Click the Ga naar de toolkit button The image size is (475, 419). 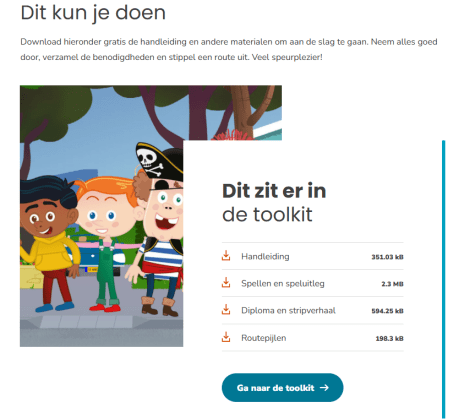tap(282, 387)
